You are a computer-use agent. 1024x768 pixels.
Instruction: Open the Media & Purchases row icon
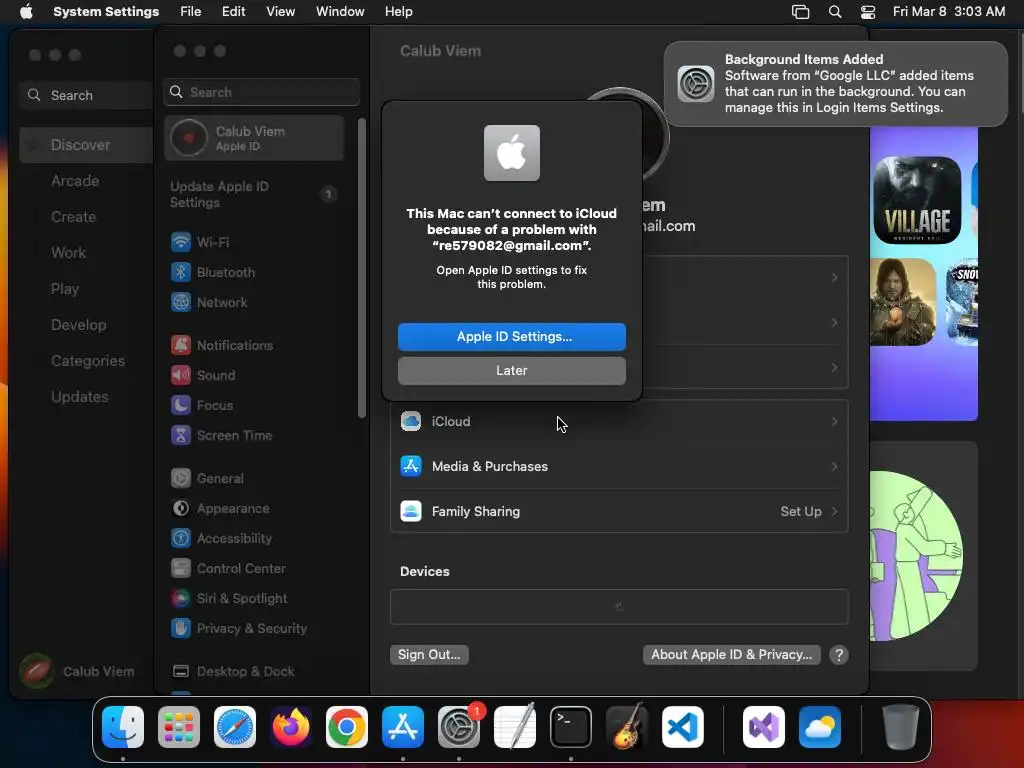[x=411, y=466]
